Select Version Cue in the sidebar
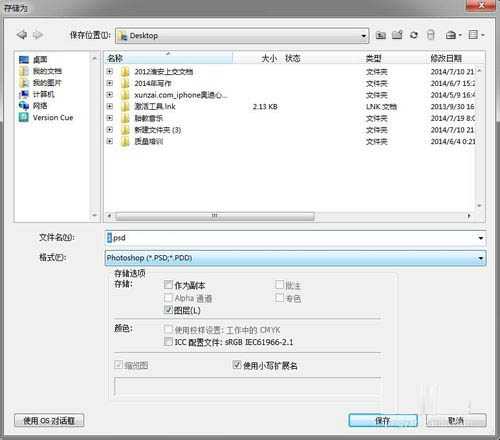Image resolution: width=500 pixels, height=440 pixels. [46, 117]
